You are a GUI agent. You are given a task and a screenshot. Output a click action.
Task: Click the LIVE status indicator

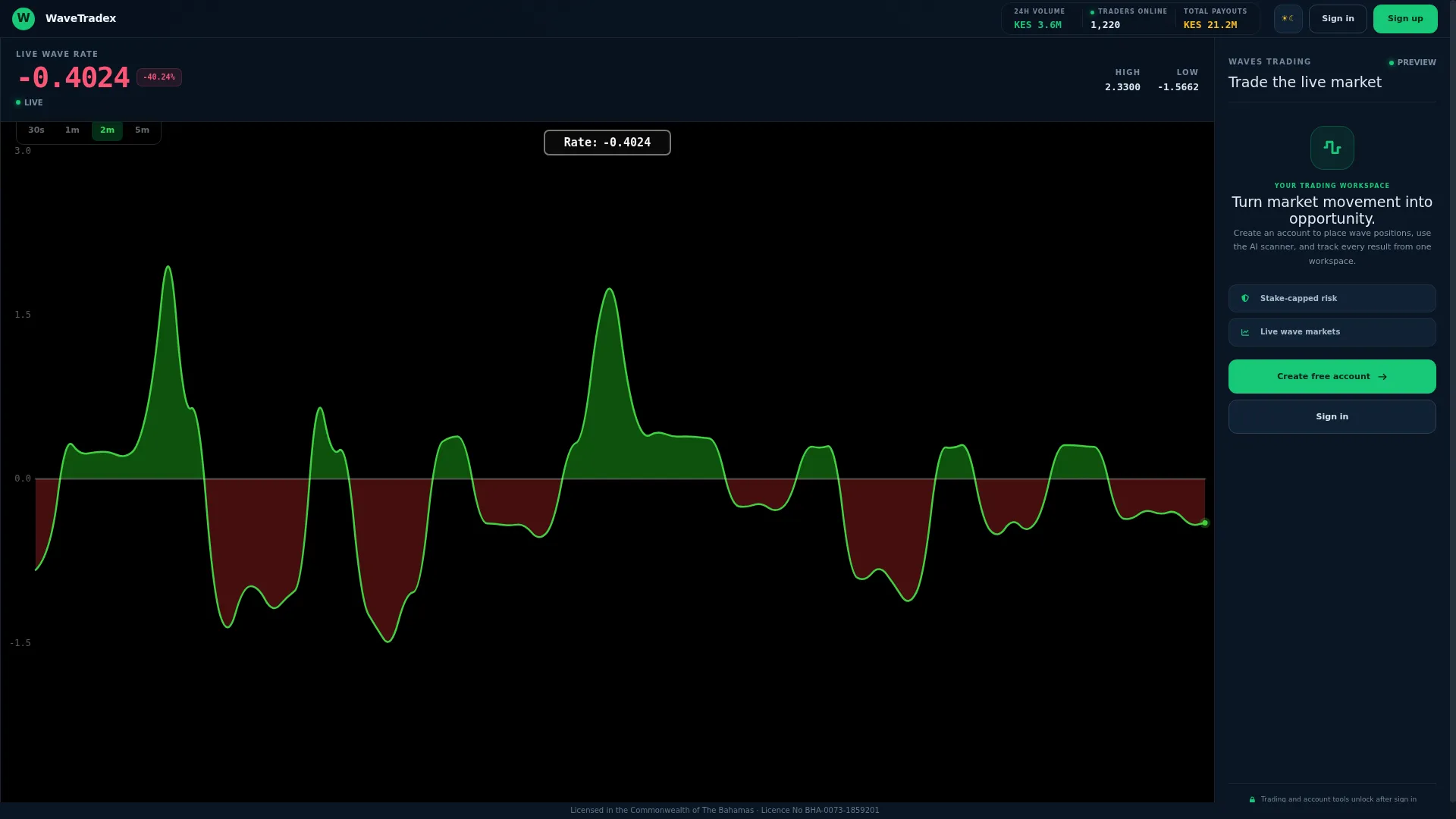click(29, 102)
